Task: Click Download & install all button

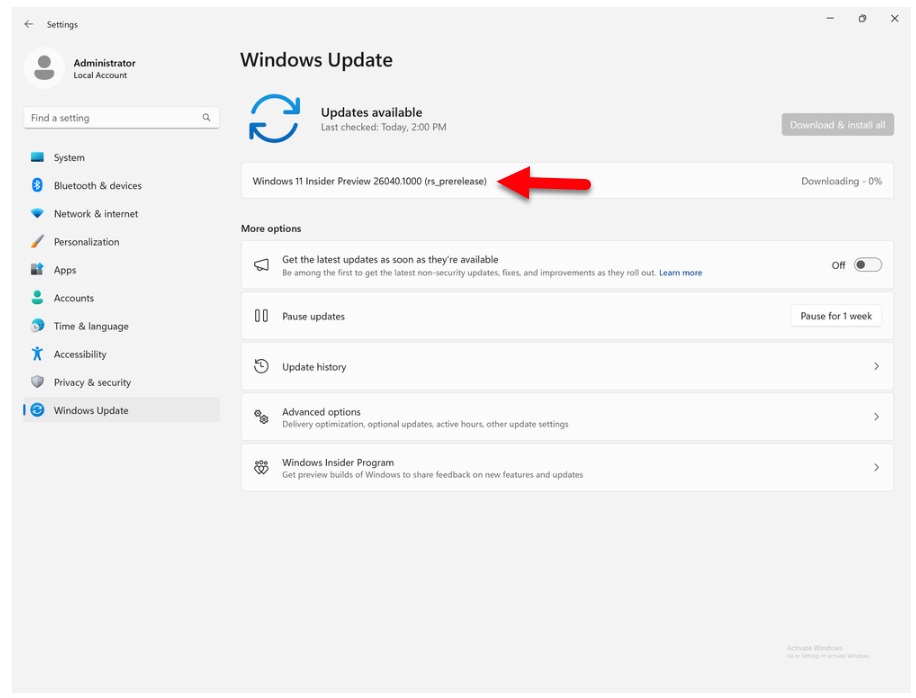Action: (837, 124)
